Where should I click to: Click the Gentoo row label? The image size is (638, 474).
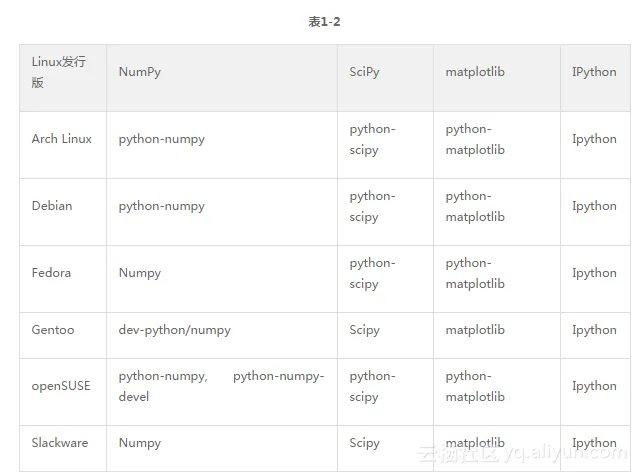[x=53, y=330]
